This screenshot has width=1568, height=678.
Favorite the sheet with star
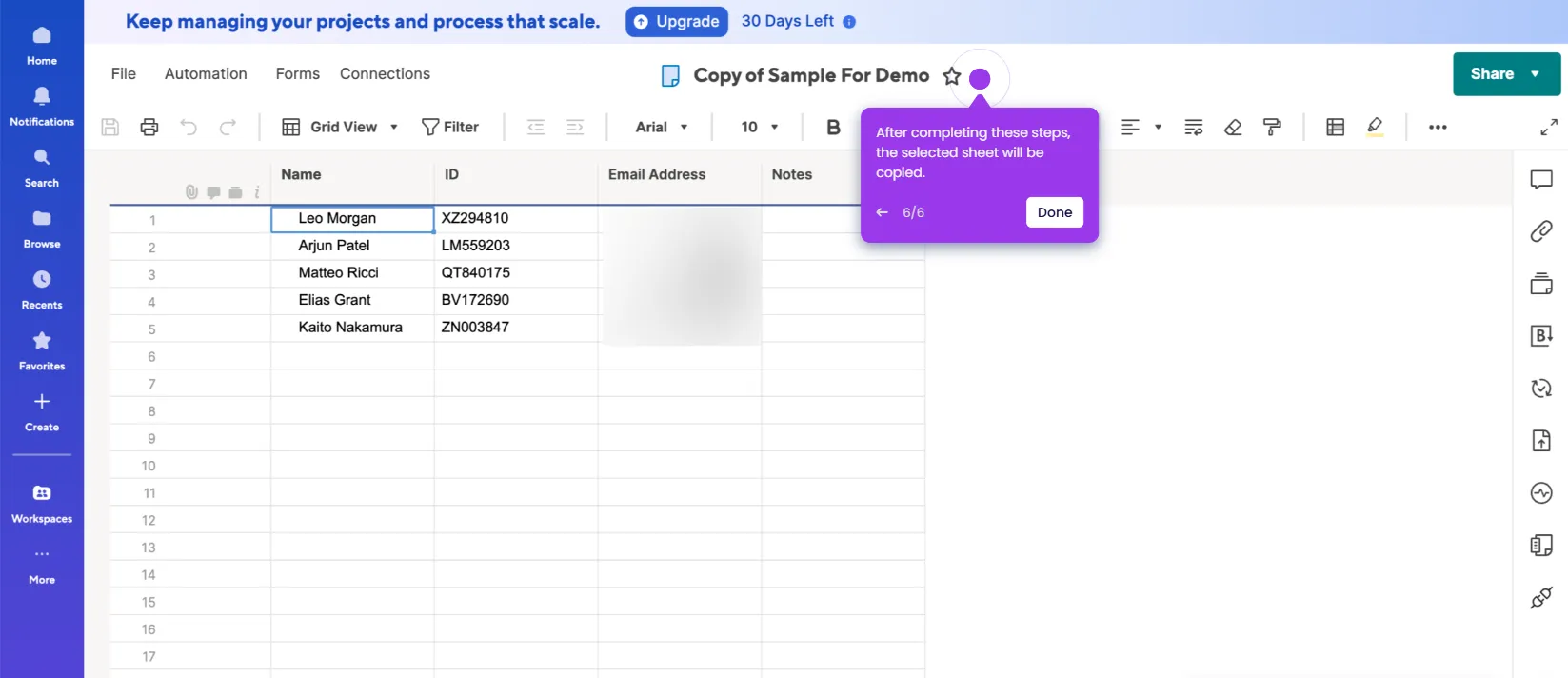[x=951, y=76]
